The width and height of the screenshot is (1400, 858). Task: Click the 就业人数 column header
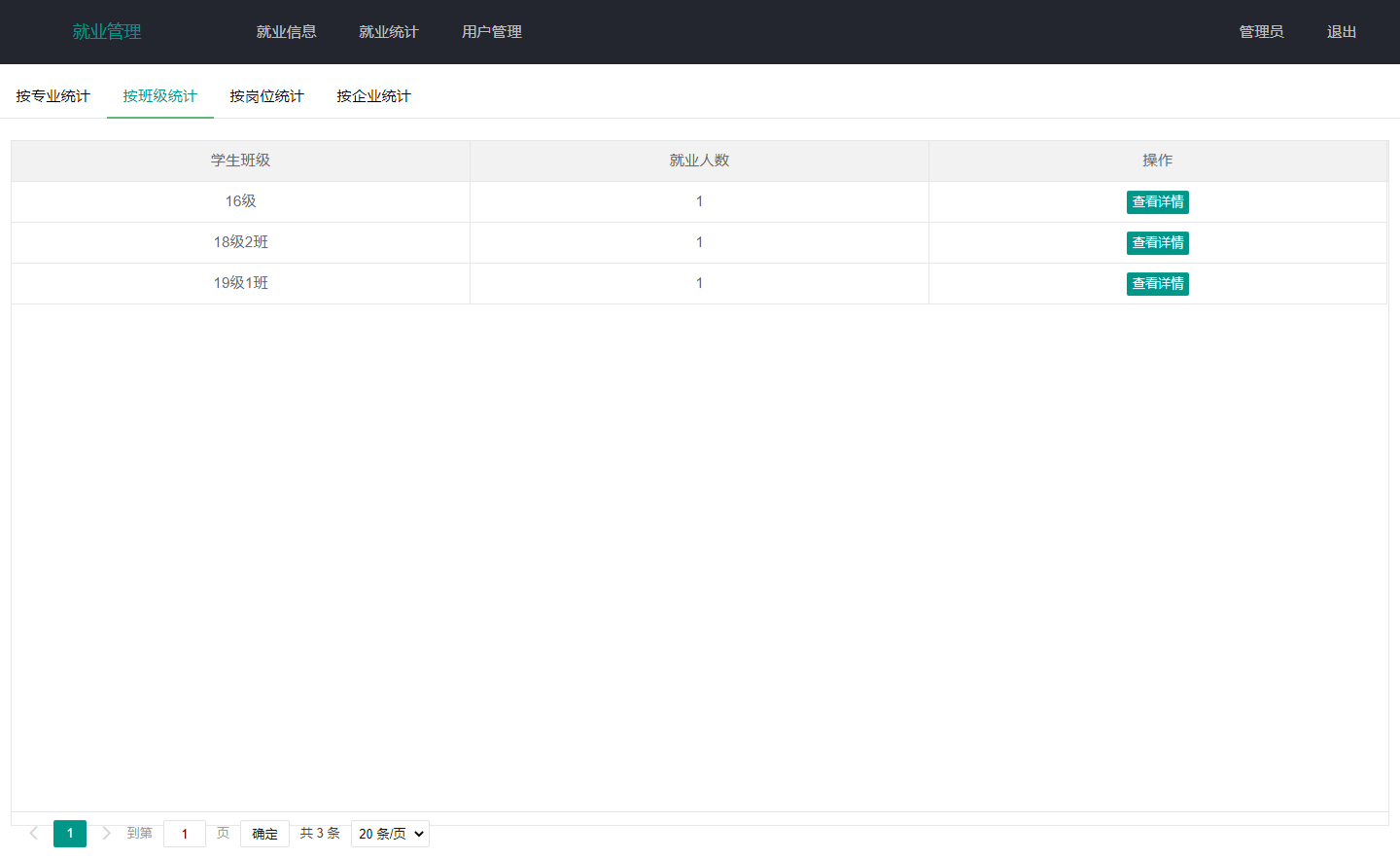[x=699, y=161]
